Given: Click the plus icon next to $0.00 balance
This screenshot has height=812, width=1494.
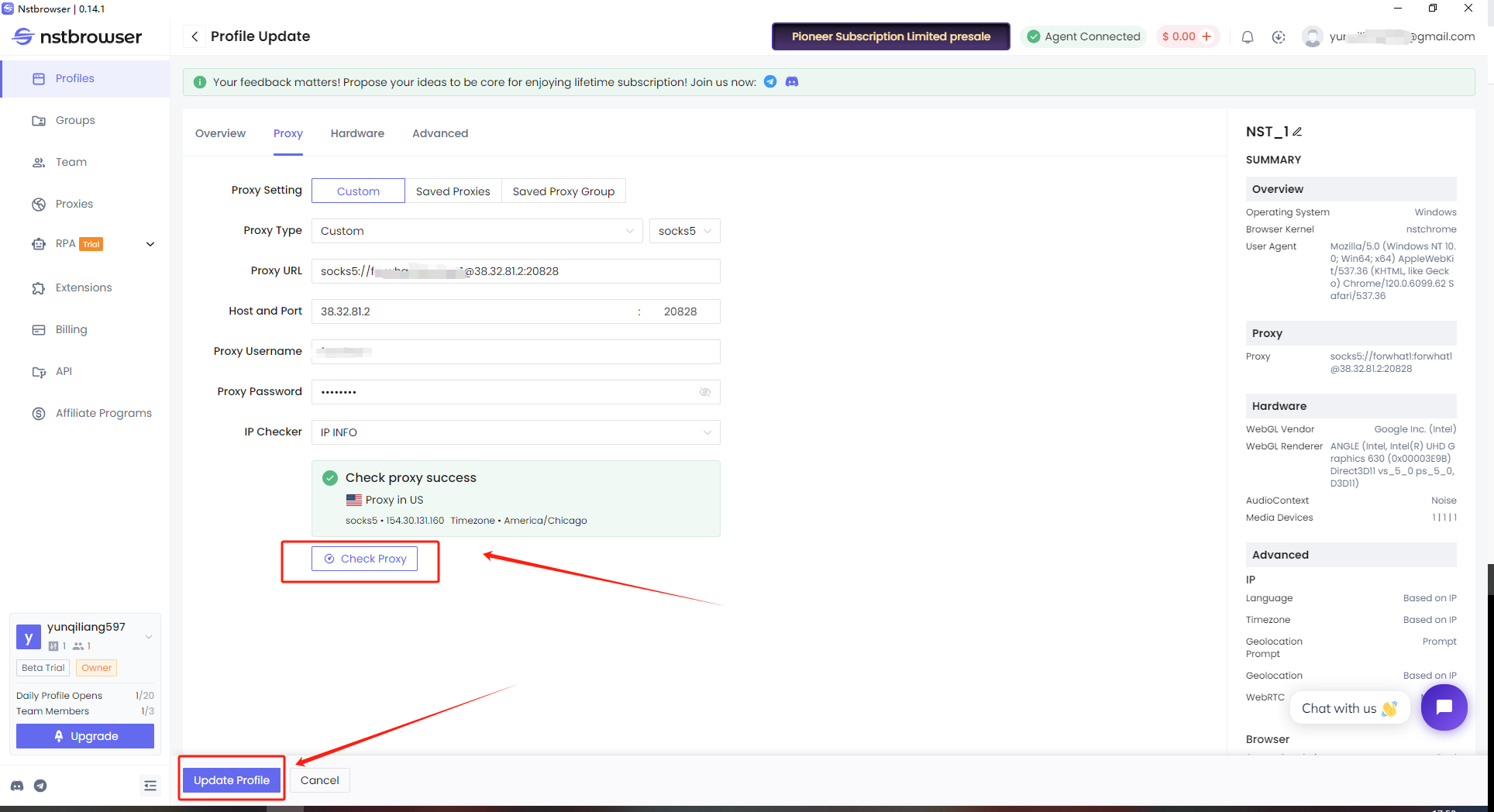Looking at the screenshot, I should 1207,36.
